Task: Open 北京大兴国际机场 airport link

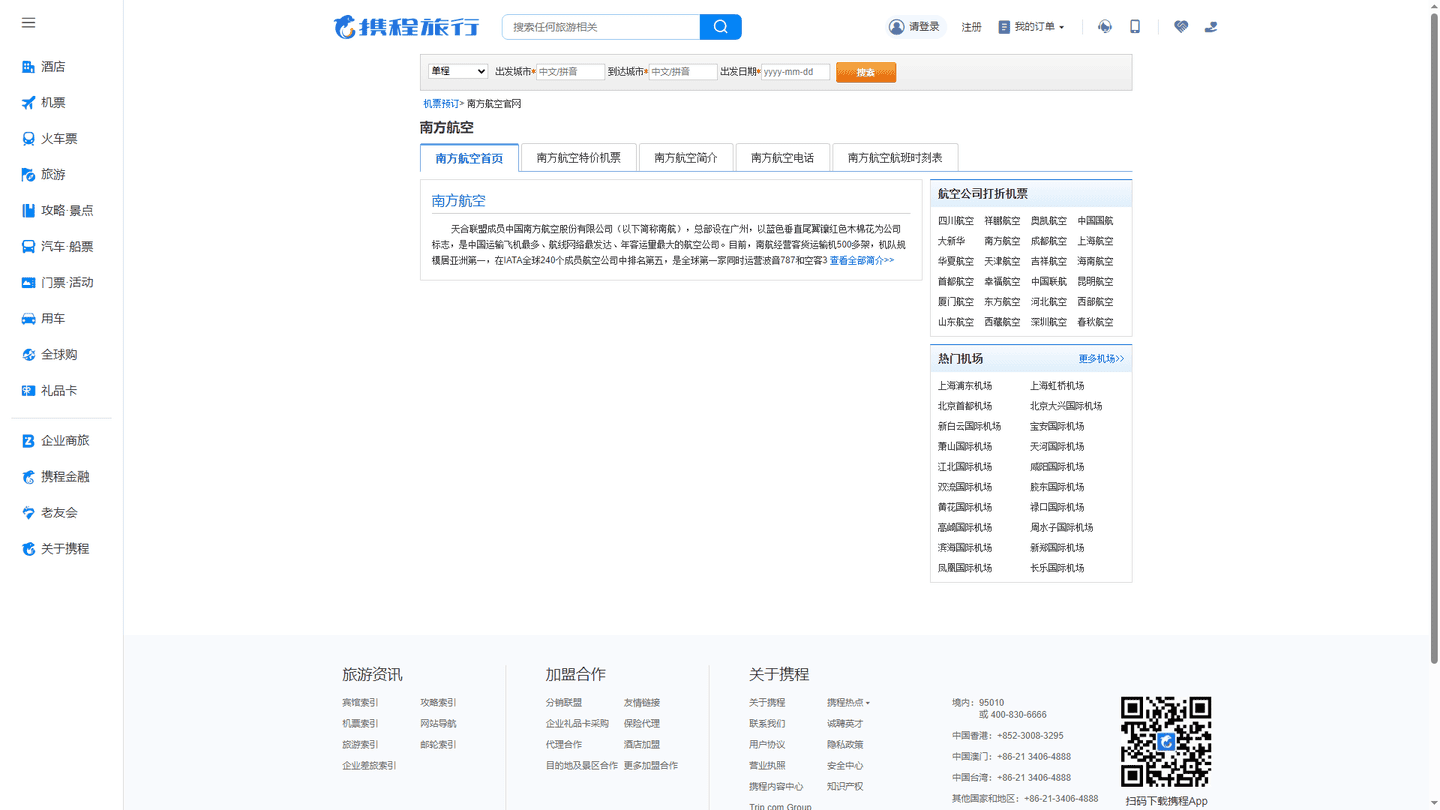Action: 1066,406
